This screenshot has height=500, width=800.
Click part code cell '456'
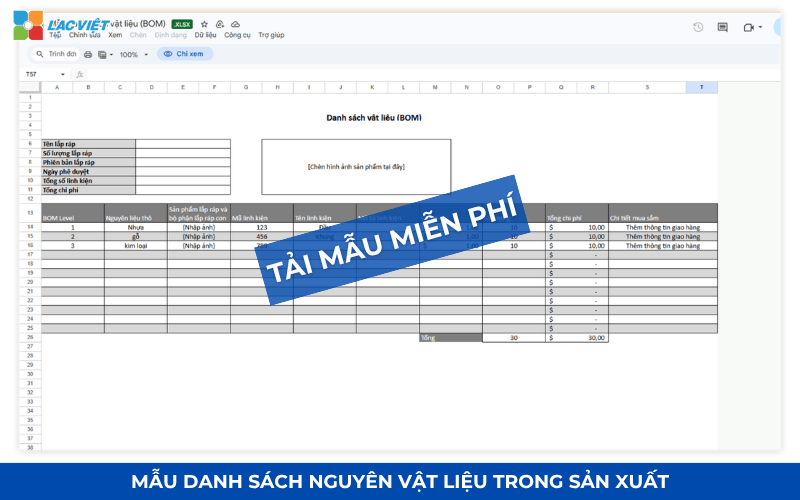point(262,237)
